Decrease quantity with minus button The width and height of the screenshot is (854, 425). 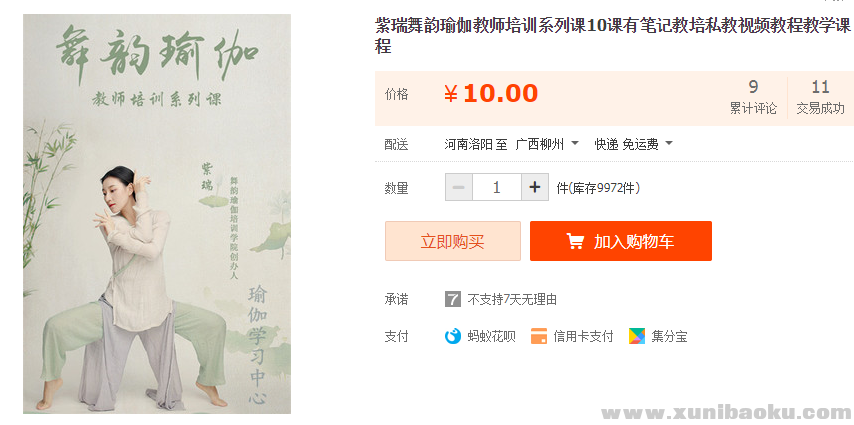[459, 187]
